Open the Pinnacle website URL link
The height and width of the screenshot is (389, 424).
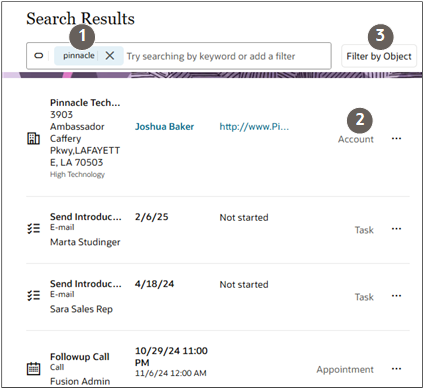coord(254,127)
